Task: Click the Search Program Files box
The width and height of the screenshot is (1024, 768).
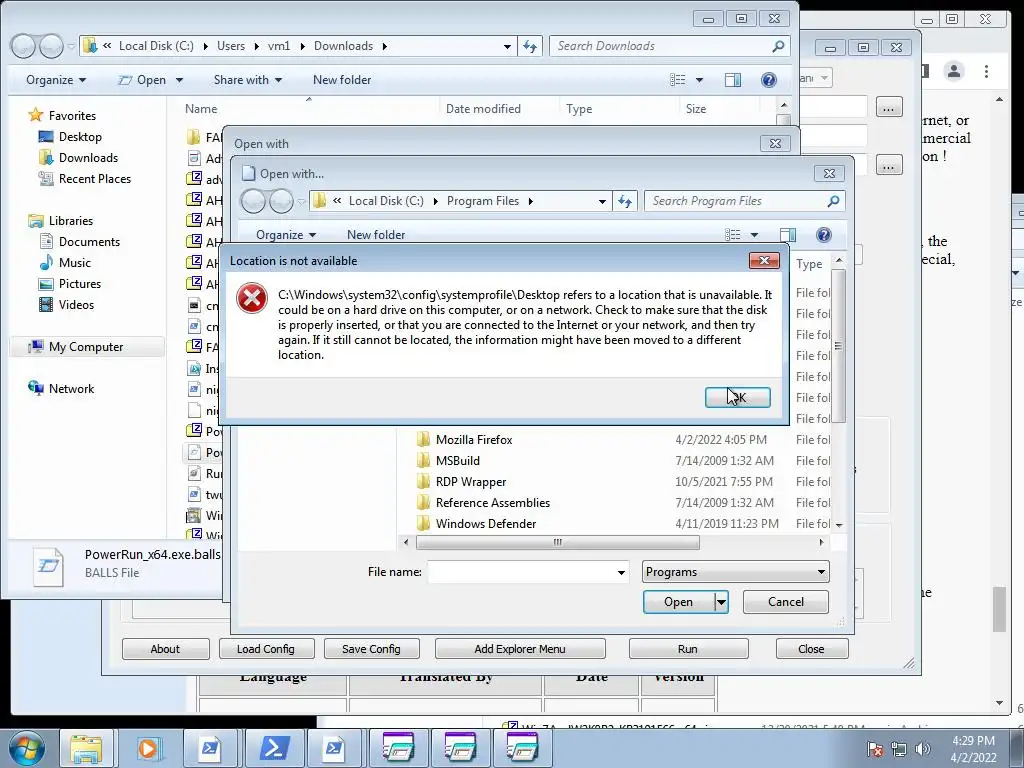Action: [735, 201]
